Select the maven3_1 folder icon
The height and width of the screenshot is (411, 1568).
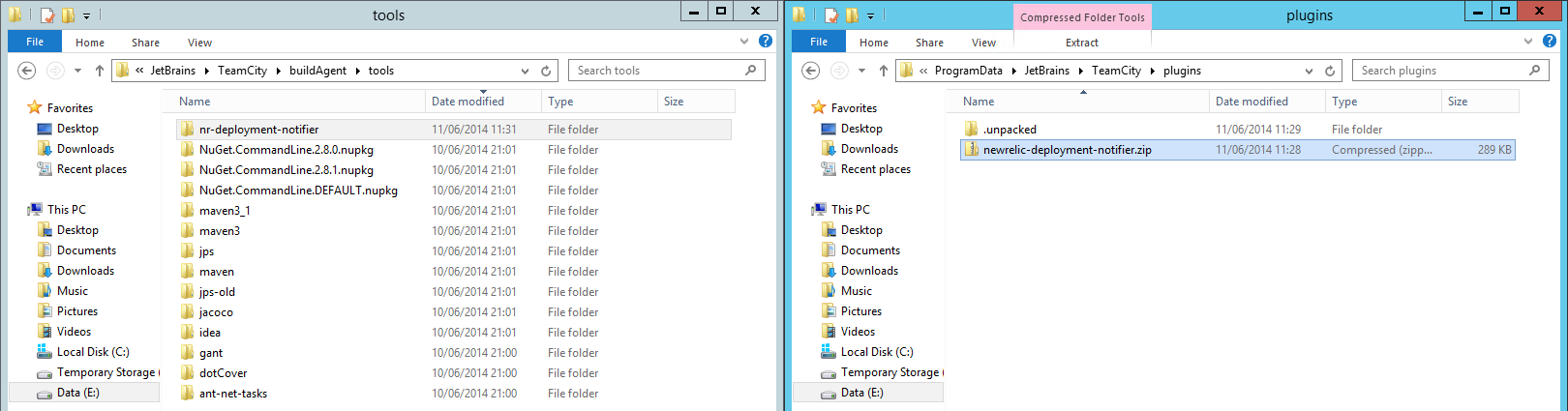(188, 211)
